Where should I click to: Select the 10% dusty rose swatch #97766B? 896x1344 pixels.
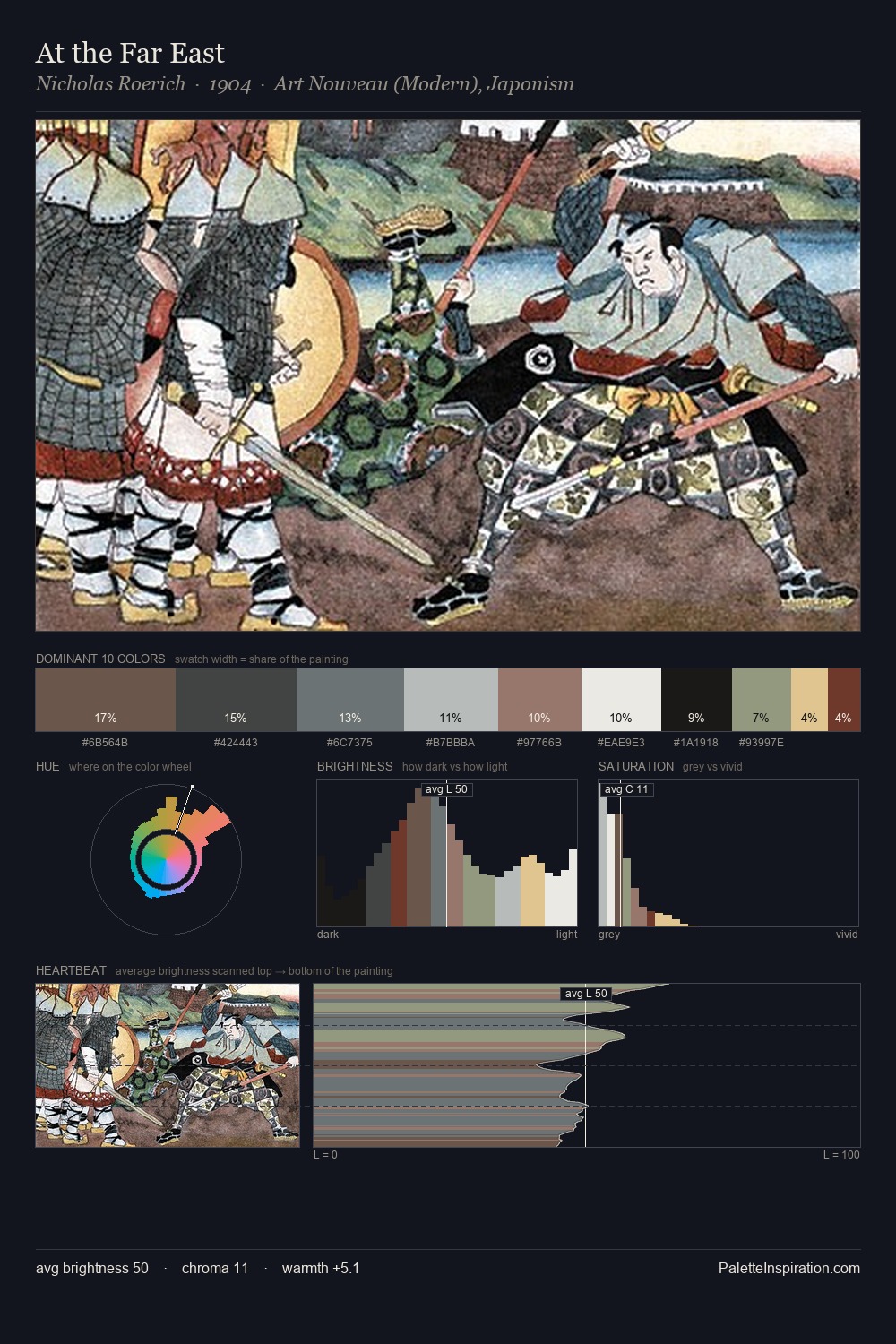[539, 700]
